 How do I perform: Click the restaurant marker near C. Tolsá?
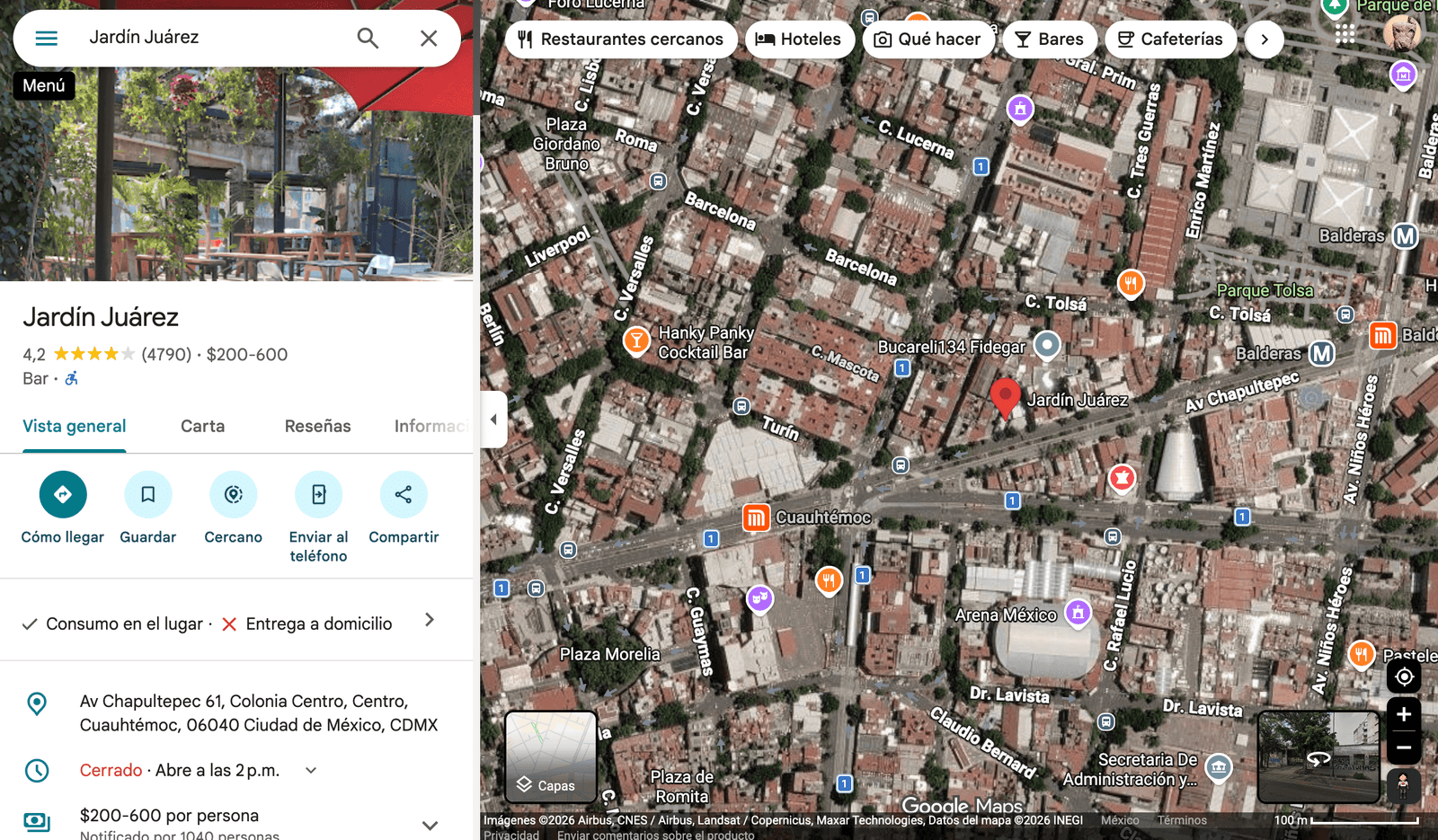1131,284
